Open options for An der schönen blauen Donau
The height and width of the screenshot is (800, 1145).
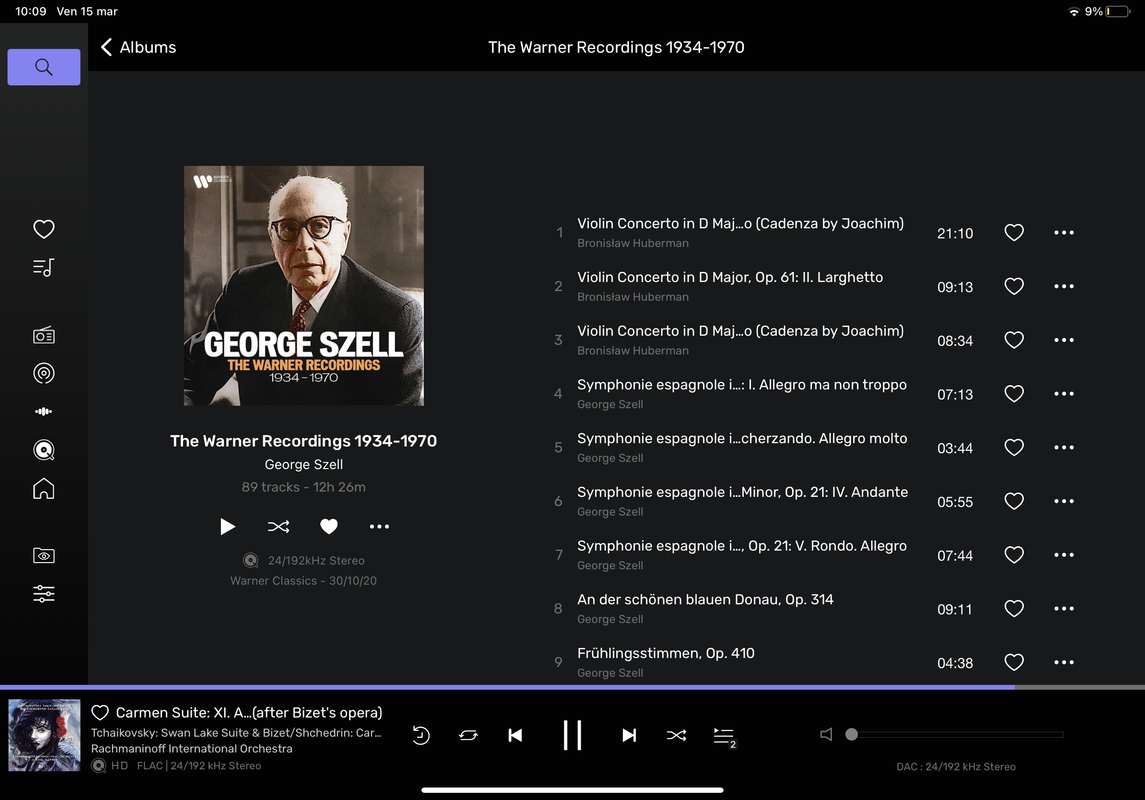1064,609
